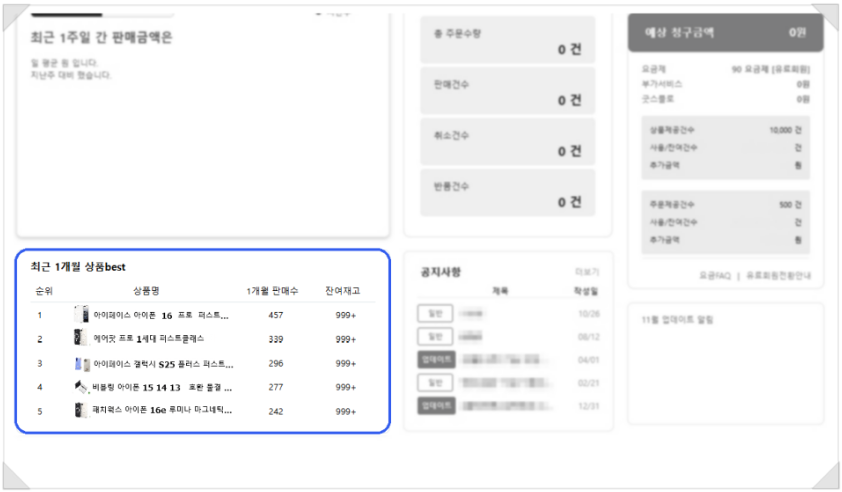The image size is (842, 492).
Task: Click the 1개월 판매수 column header
Action: [272, 290]
